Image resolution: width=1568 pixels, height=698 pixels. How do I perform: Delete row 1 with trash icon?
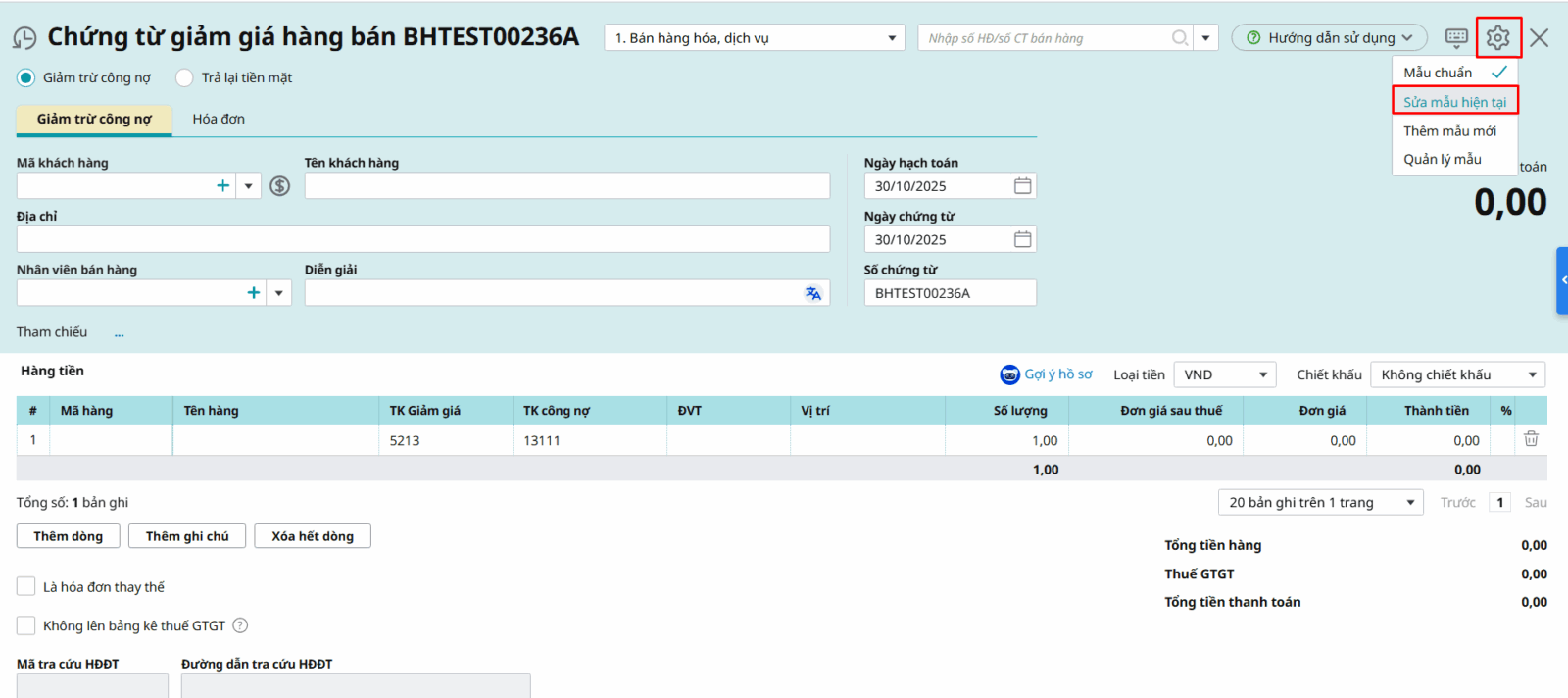coord(1531,439)
